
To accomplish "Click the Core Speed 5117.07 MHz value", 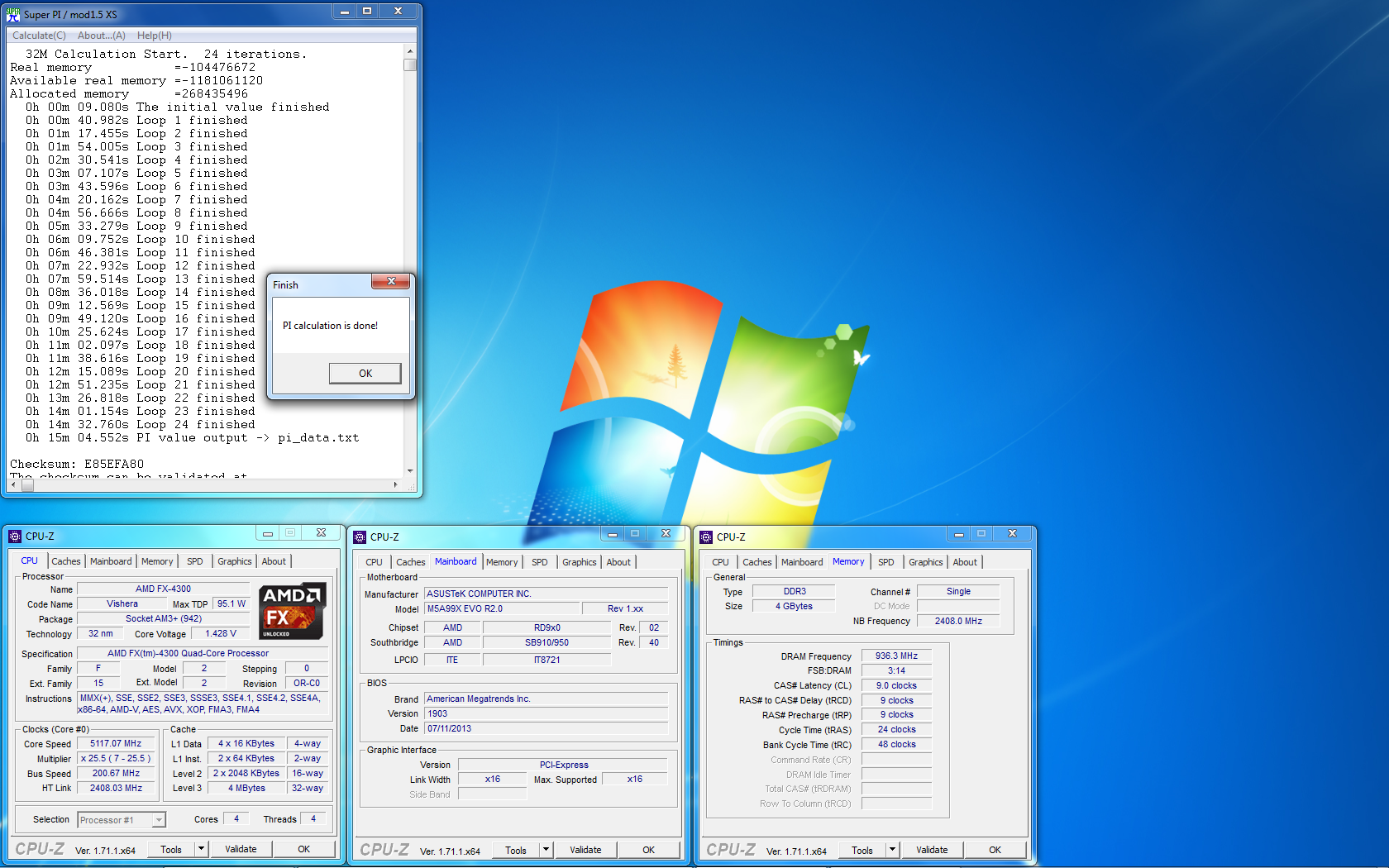I will 116,743.
